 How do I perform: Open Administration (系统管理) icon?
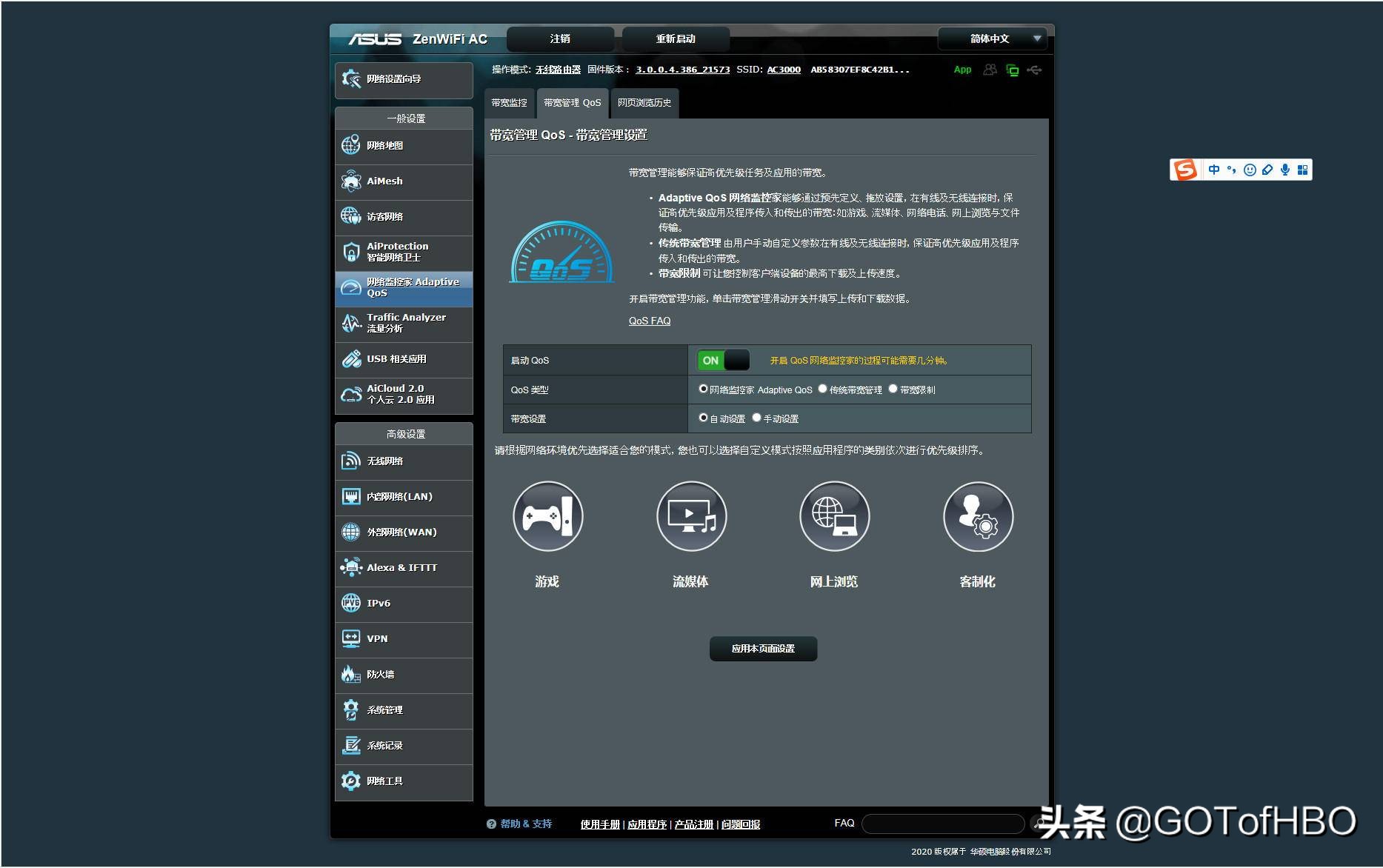[x=351, y=710]
